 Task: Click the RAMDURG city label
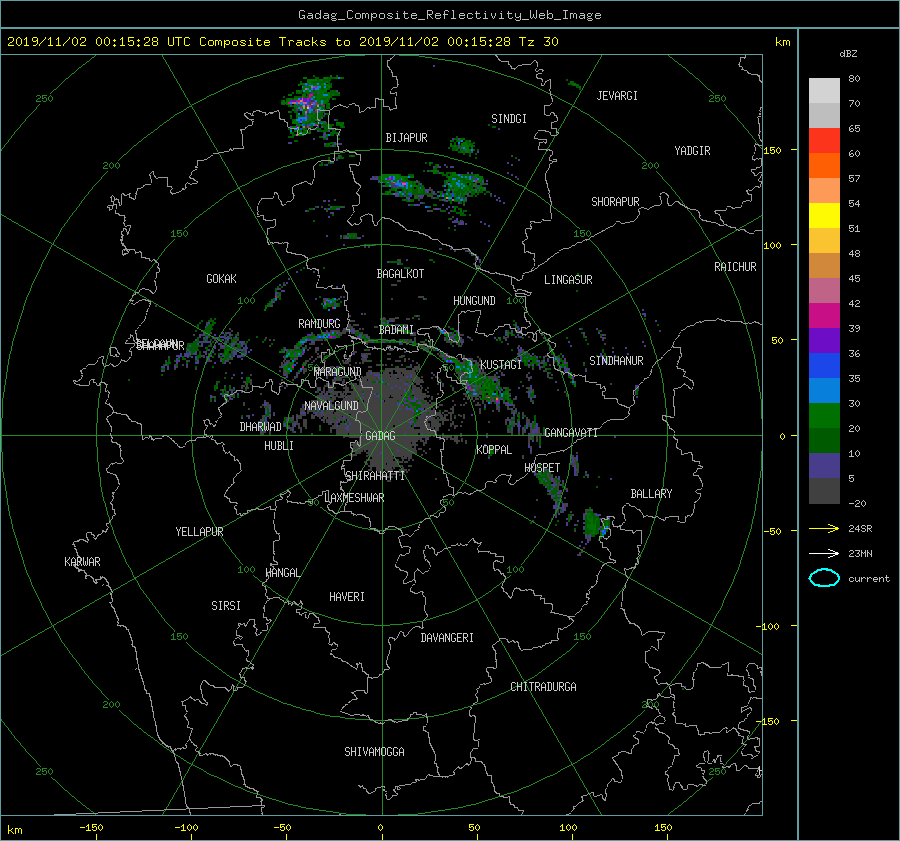pyautogui.click(x=319, y=324)
